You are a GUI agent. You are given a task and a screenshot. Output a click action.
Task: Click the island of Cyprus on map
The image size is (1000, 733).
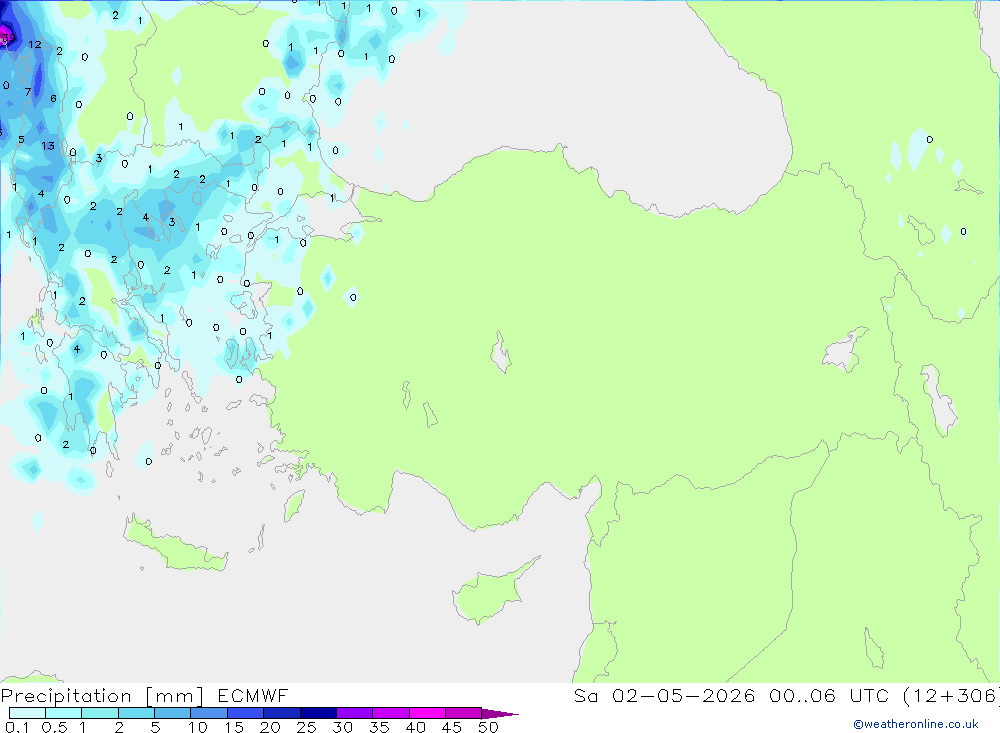(x=491, y=593)
